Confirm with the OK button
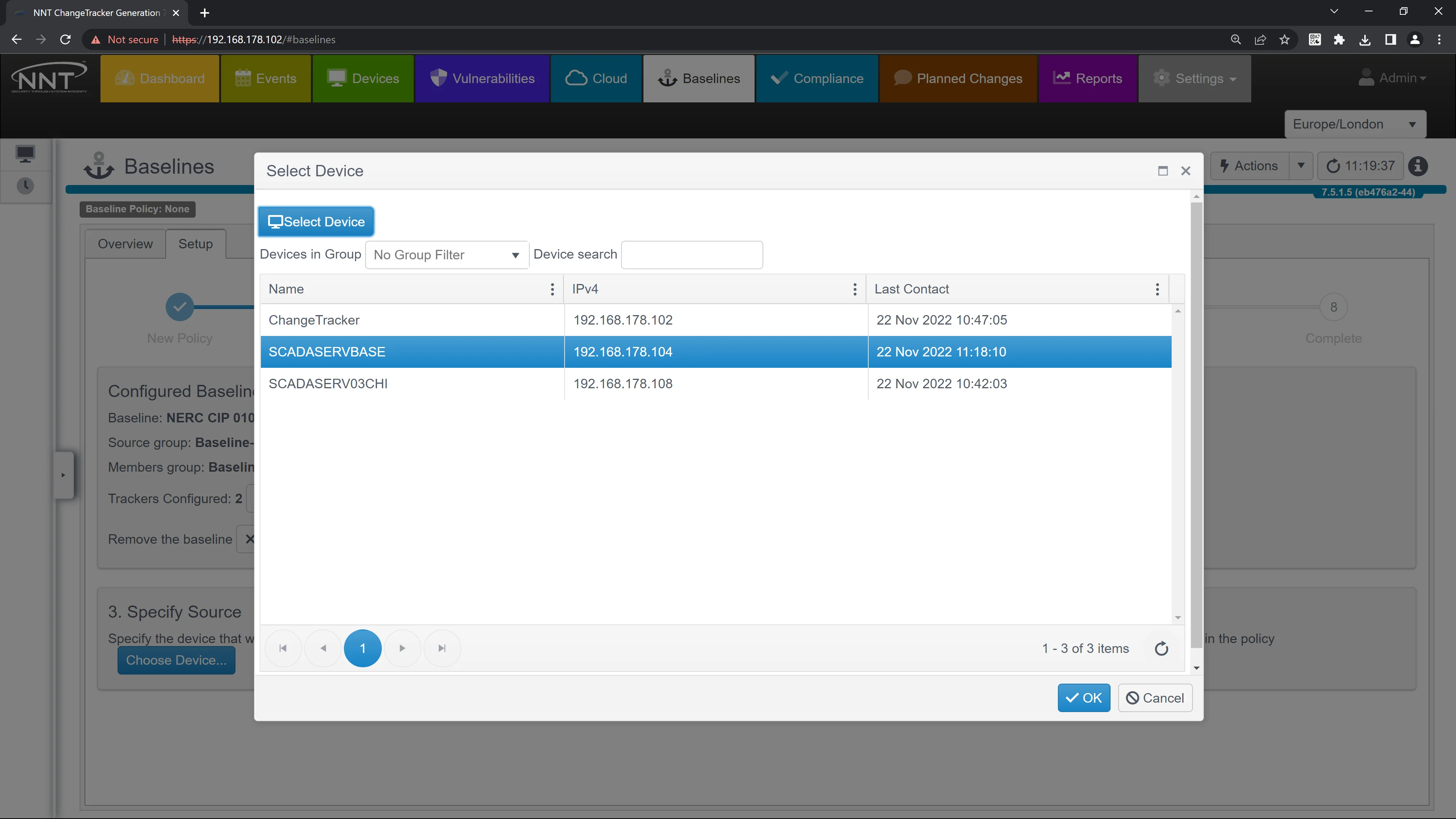 [1084, 698]
